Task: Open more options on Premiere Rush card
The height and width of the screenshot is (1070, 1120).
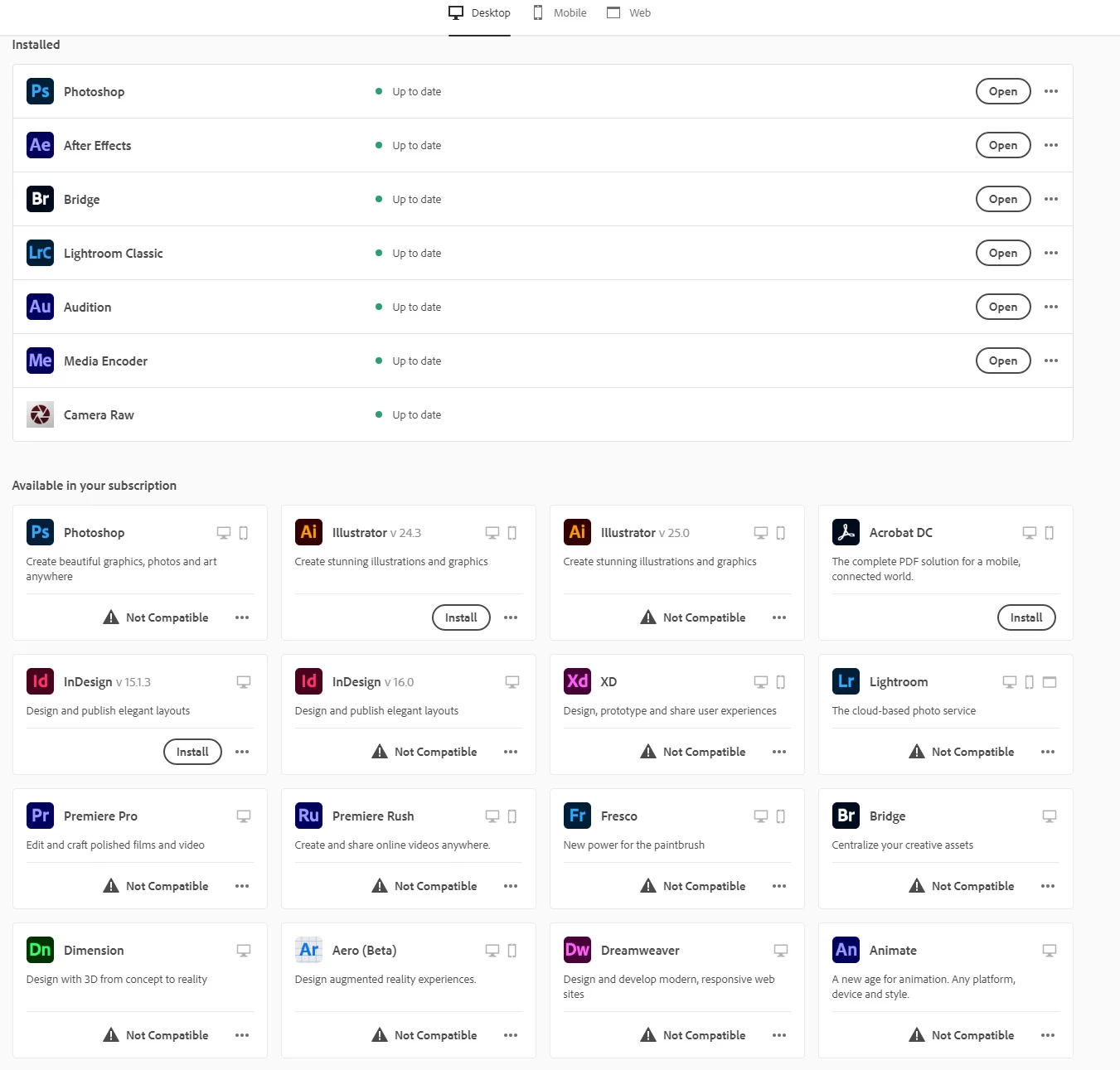Action: 511,886
